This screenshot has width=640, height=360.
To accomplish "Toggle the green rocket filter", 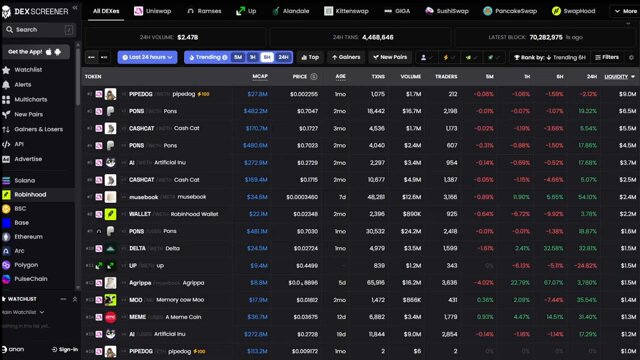I will point(493,58).
